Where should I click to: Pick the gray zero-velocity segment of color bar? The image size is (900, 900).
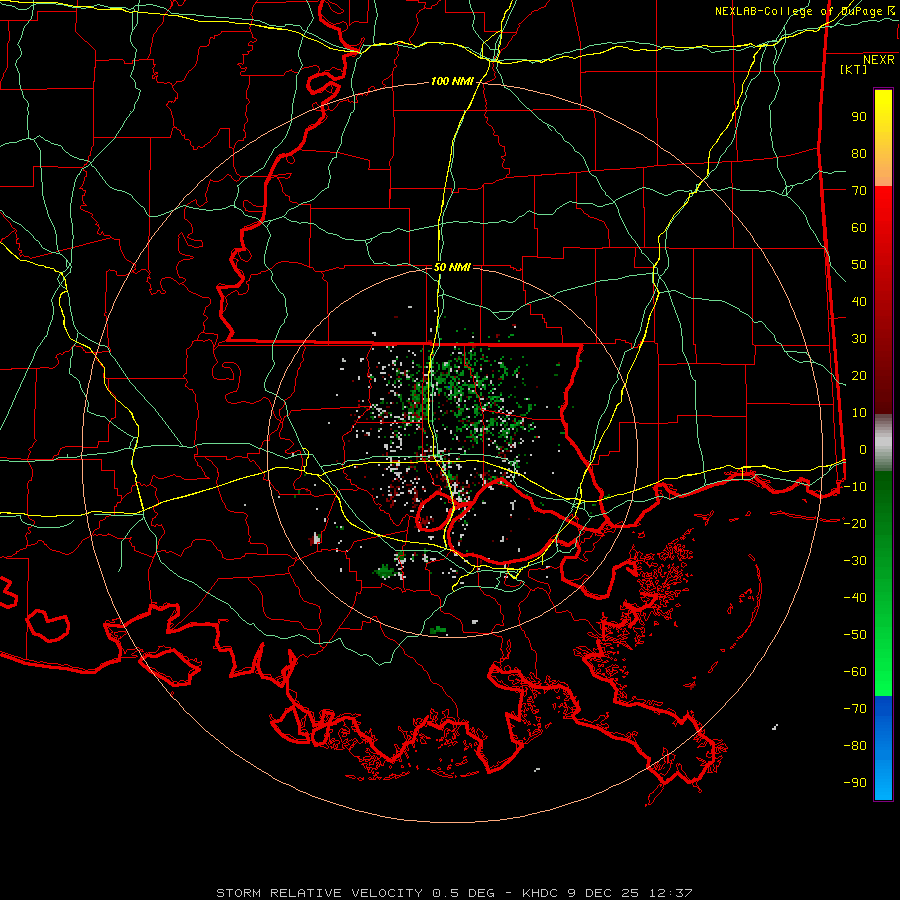pyautogui.click(x=883, y=443)
